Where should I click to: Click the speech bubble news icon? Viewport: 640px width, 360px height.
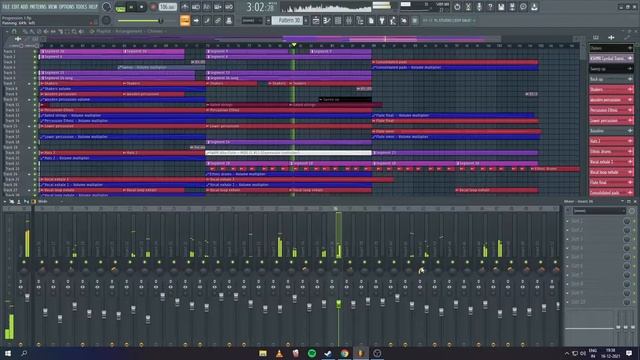pyautogui.click(x=523, y=7)
